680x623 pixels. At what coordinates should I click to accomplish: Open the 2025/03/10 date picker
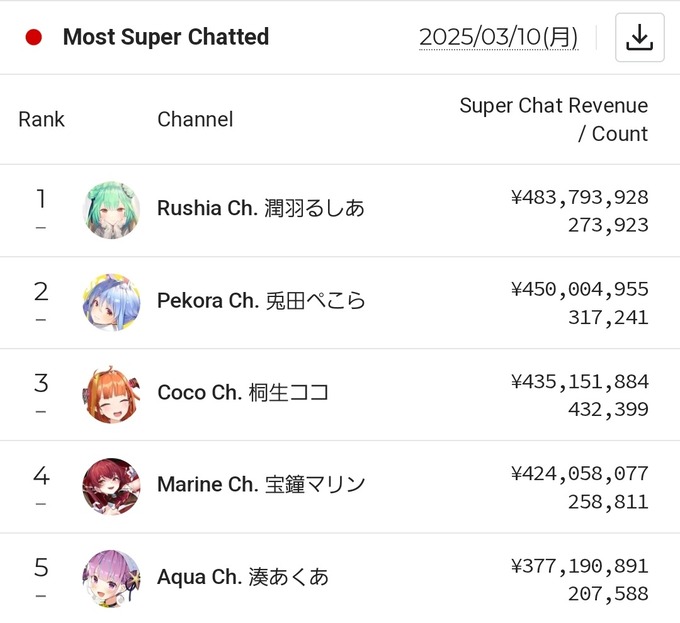coord(498,38)
